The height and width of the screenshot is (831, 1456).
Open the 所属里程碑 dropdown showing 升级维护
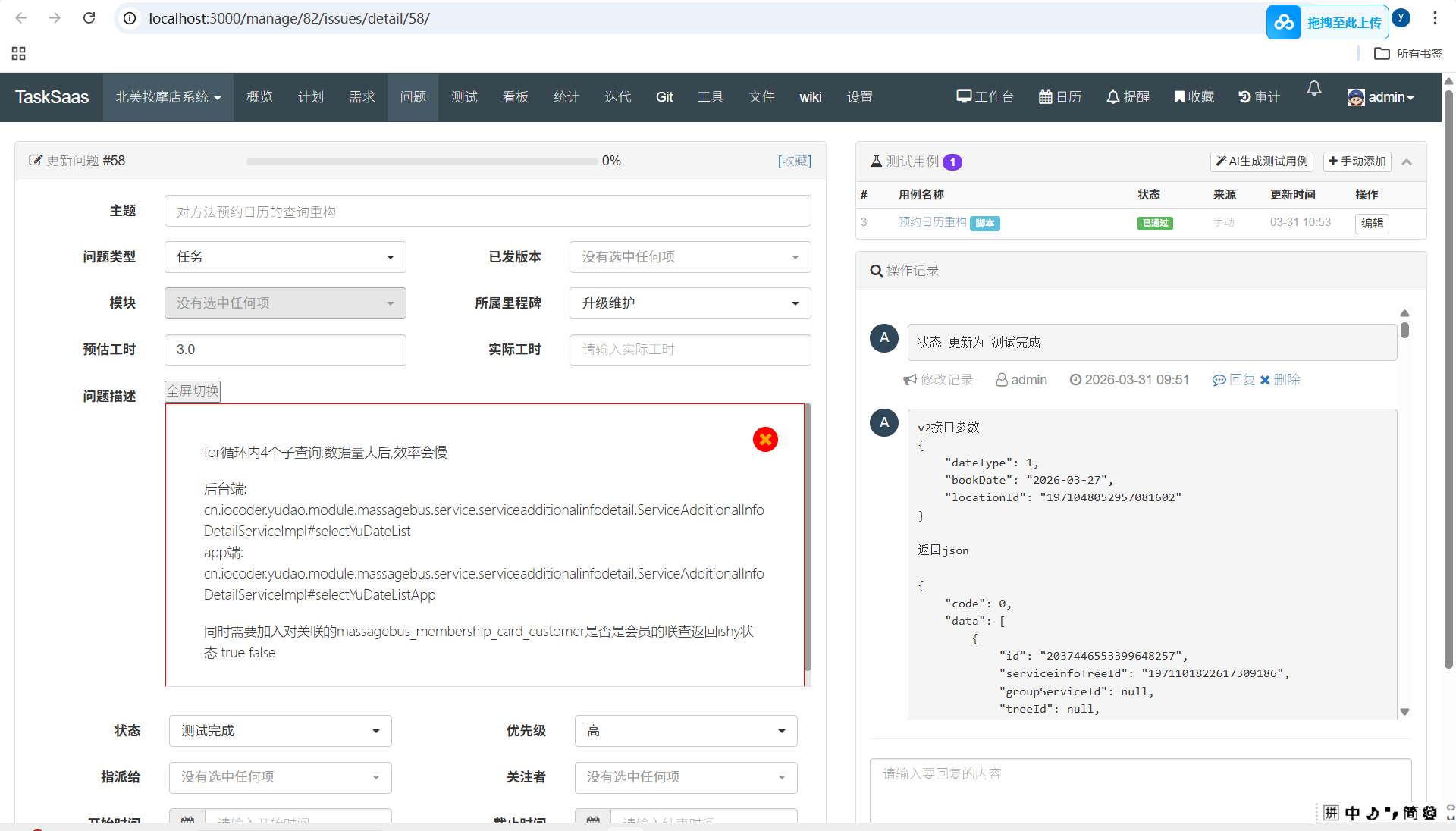690,303
